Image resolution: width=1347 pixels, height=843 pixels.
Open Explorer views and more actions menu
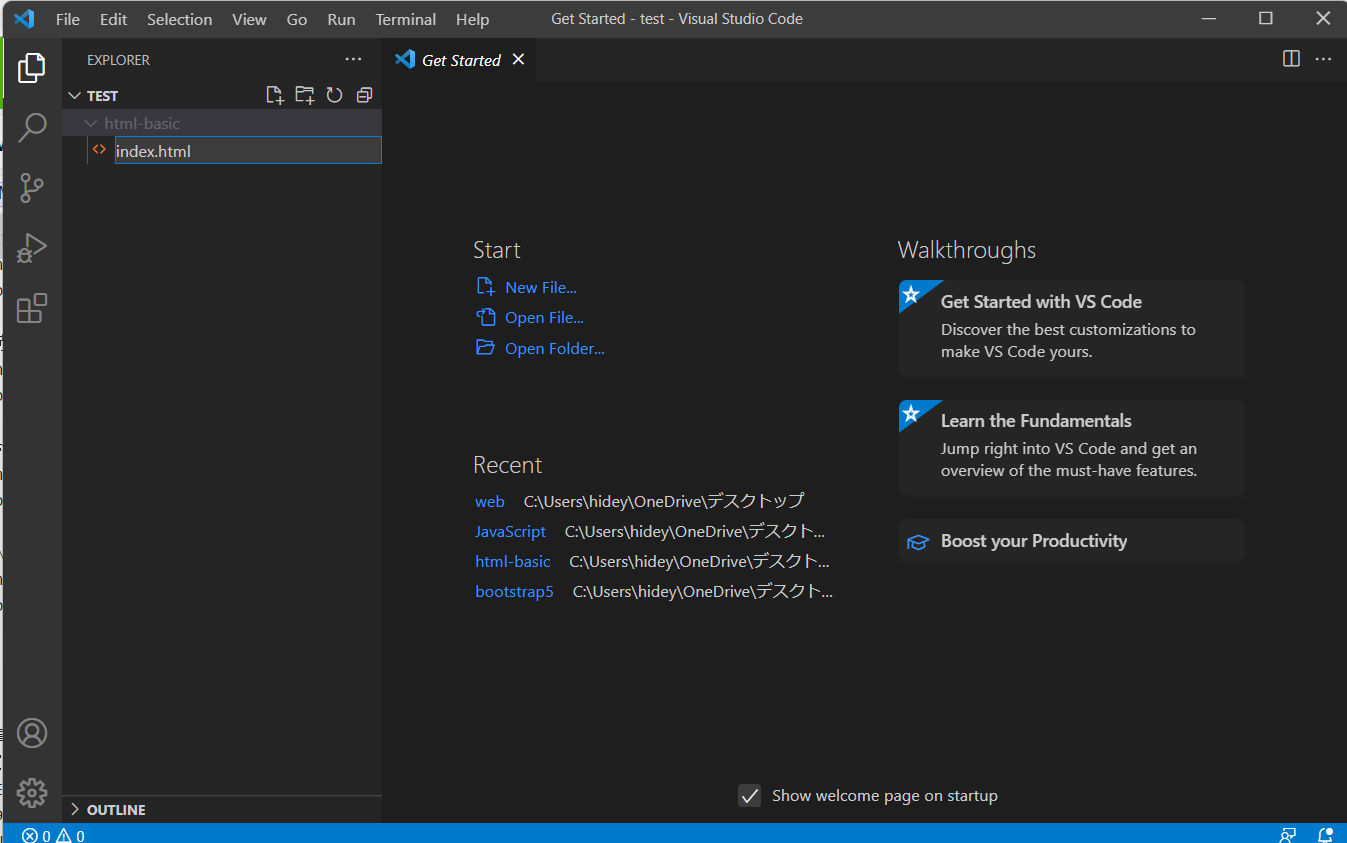click(x=354, y=60)
